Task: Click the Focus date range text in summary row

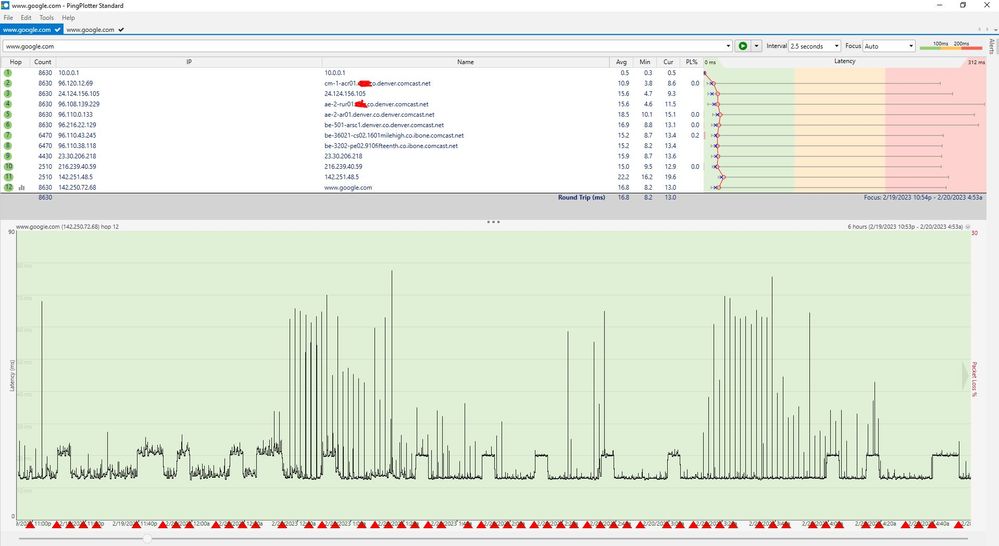Action: click(923, 198)
